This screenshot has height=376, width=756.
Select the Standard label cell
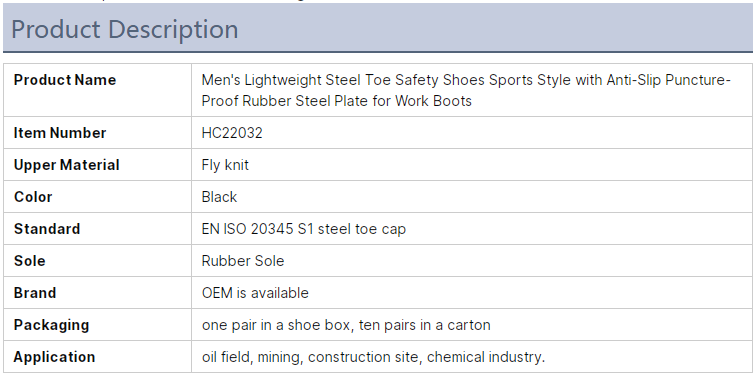pyautogui.click(x=97, y=228)
